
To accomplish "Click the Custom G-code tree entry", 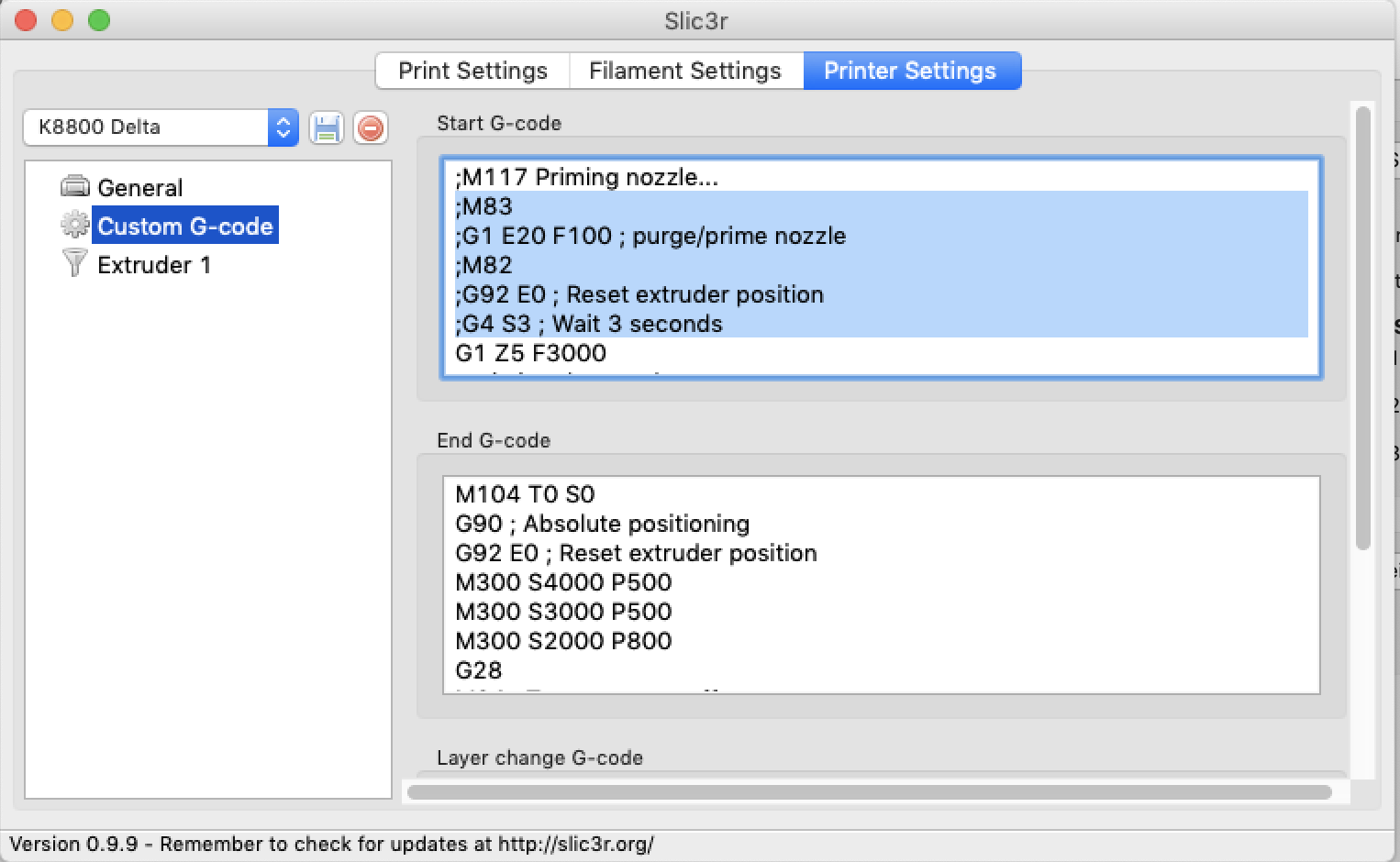I will (184, 227).
